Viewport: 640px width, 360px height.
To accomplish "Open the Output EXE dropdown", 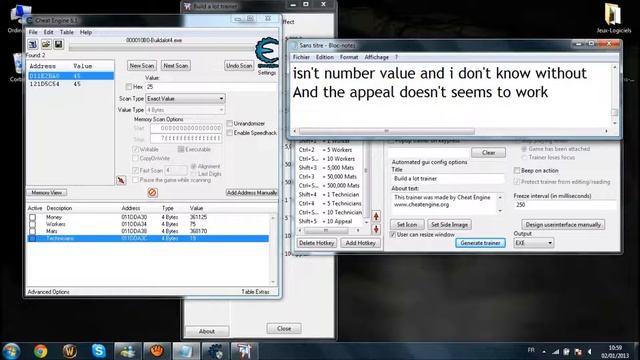I will pos(533,243).
